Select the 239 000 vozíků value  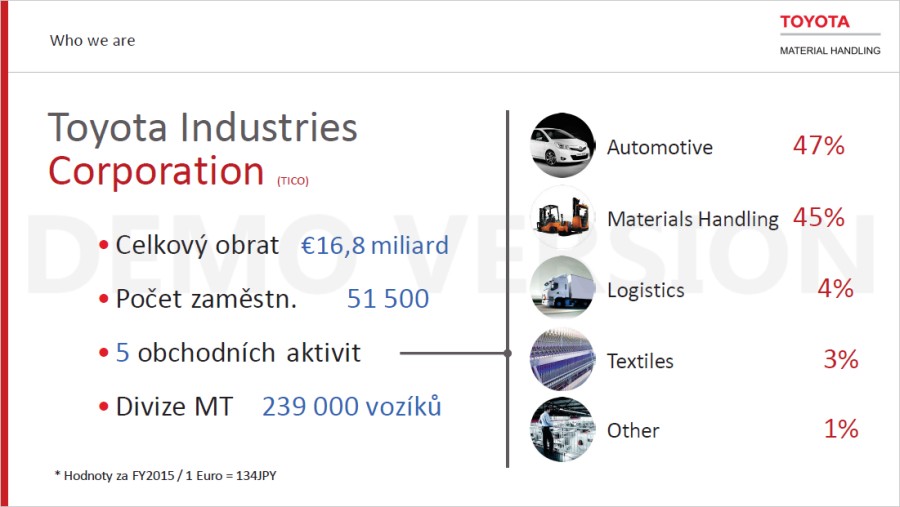[352, 407]
